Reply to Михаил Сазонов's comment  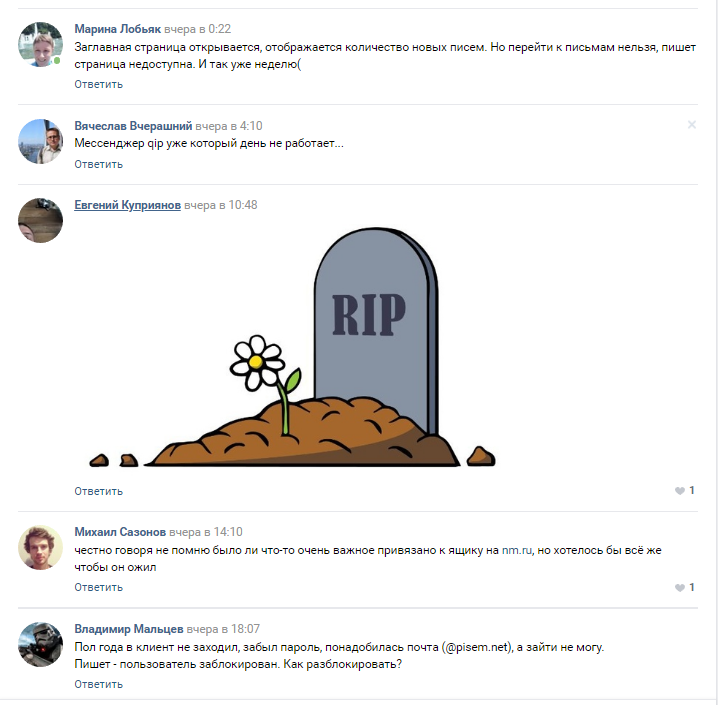click(x=98, y=588)
